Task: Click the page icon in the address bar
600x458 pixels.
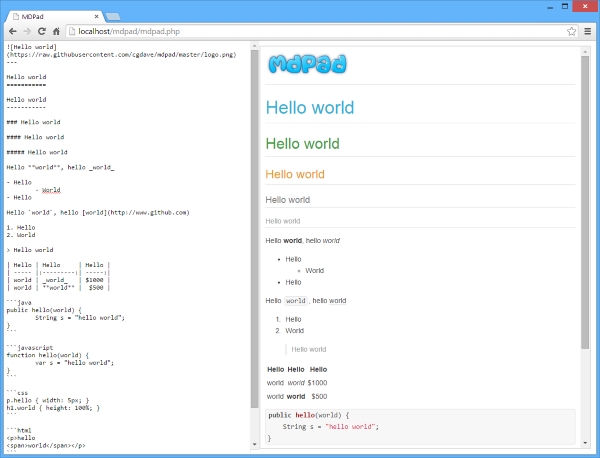Action: [72, 31]
